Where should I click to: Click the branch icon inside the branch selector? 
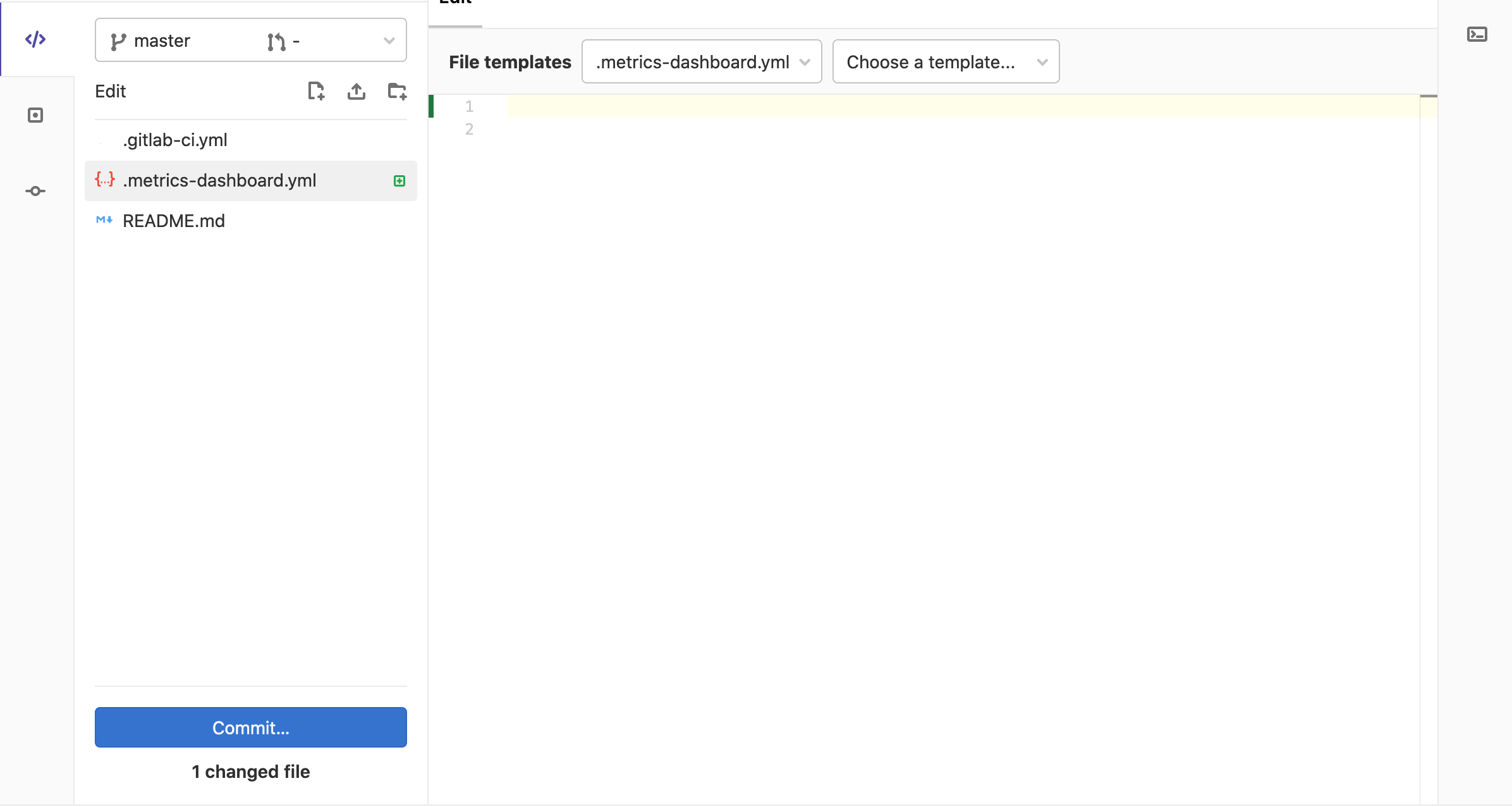[x=118, y=40]
